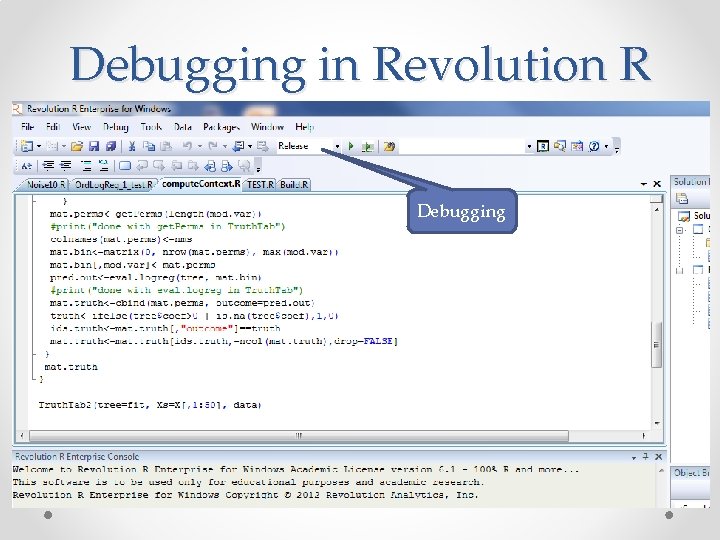720x540 pixels.
Task: Switch to the Noise10.R tab
Action: tap(46, 185)
